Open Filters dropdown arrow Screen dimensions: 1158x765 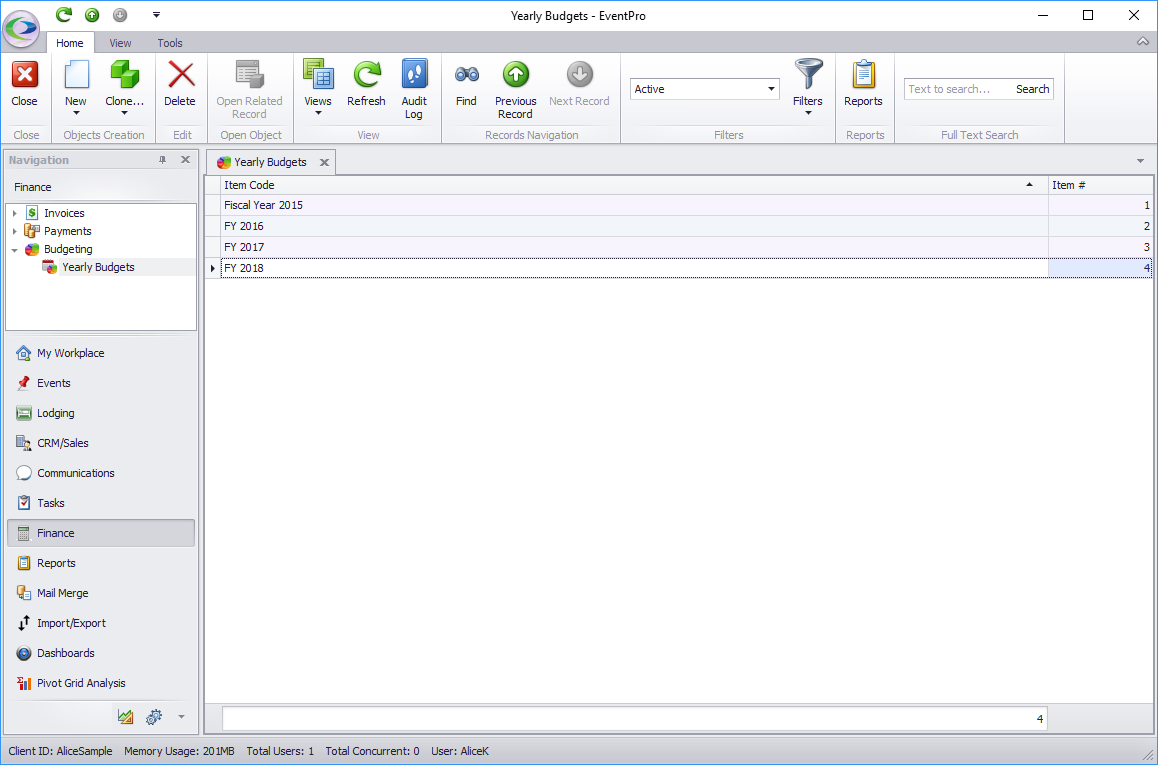[808, 113]
